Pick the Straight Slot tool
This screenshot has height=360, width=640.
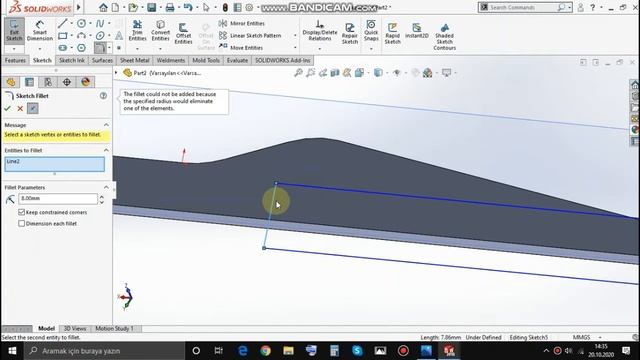coord(62,48)
